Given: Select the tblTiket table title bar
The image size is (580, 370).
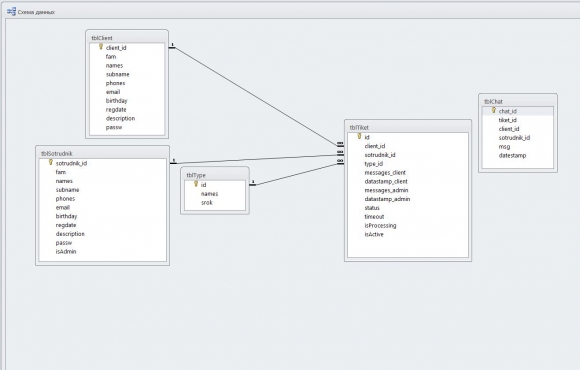Looking at the screenshot, I should click(408, 127).
